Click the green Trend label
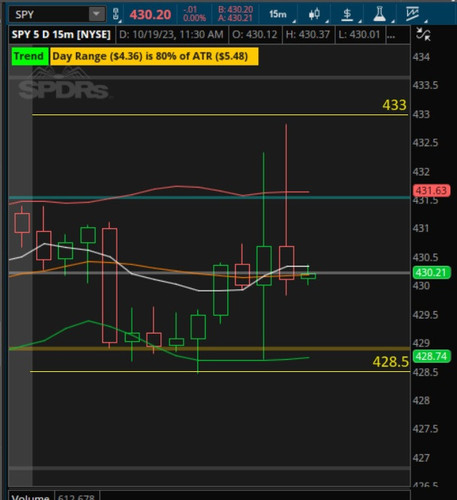Viewport: 457px width, 500px height. click(29, 56)
